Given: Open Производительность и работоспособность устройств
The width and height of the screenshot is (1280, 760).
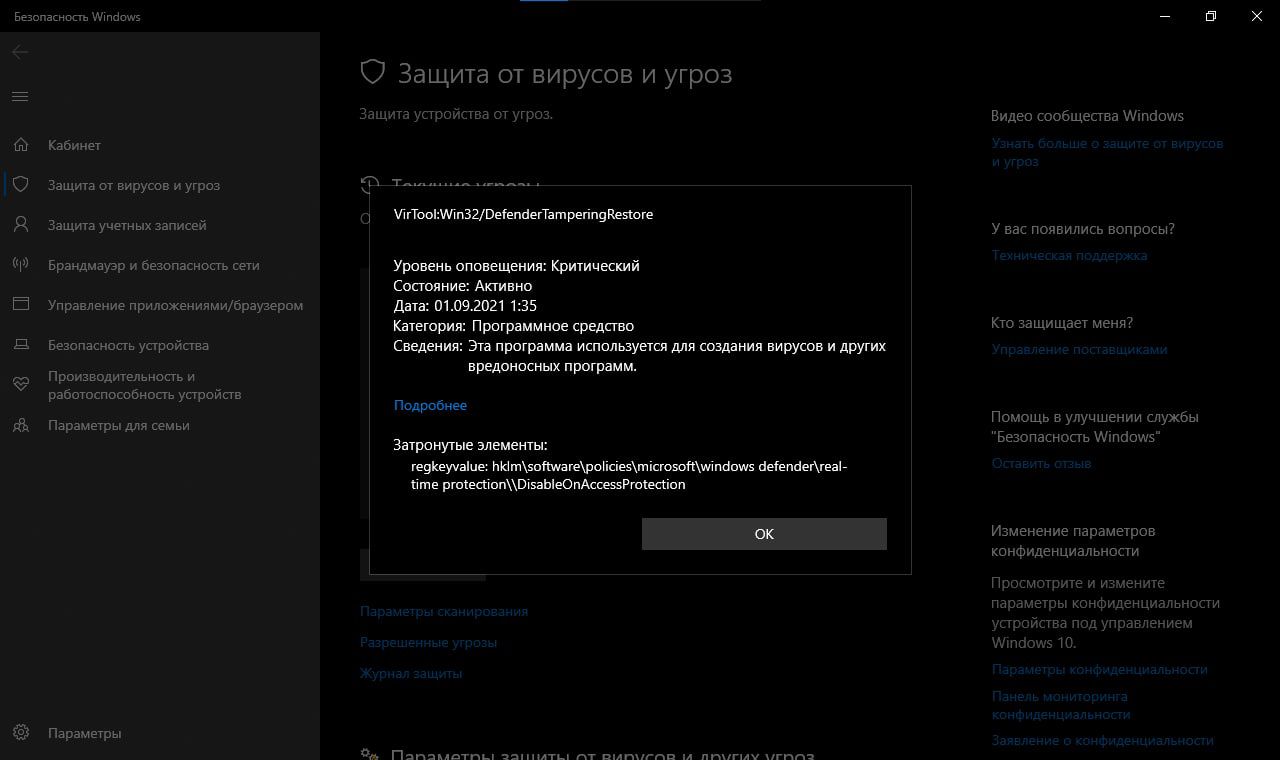Looking at the screenshot, I should tap(144, 385).
